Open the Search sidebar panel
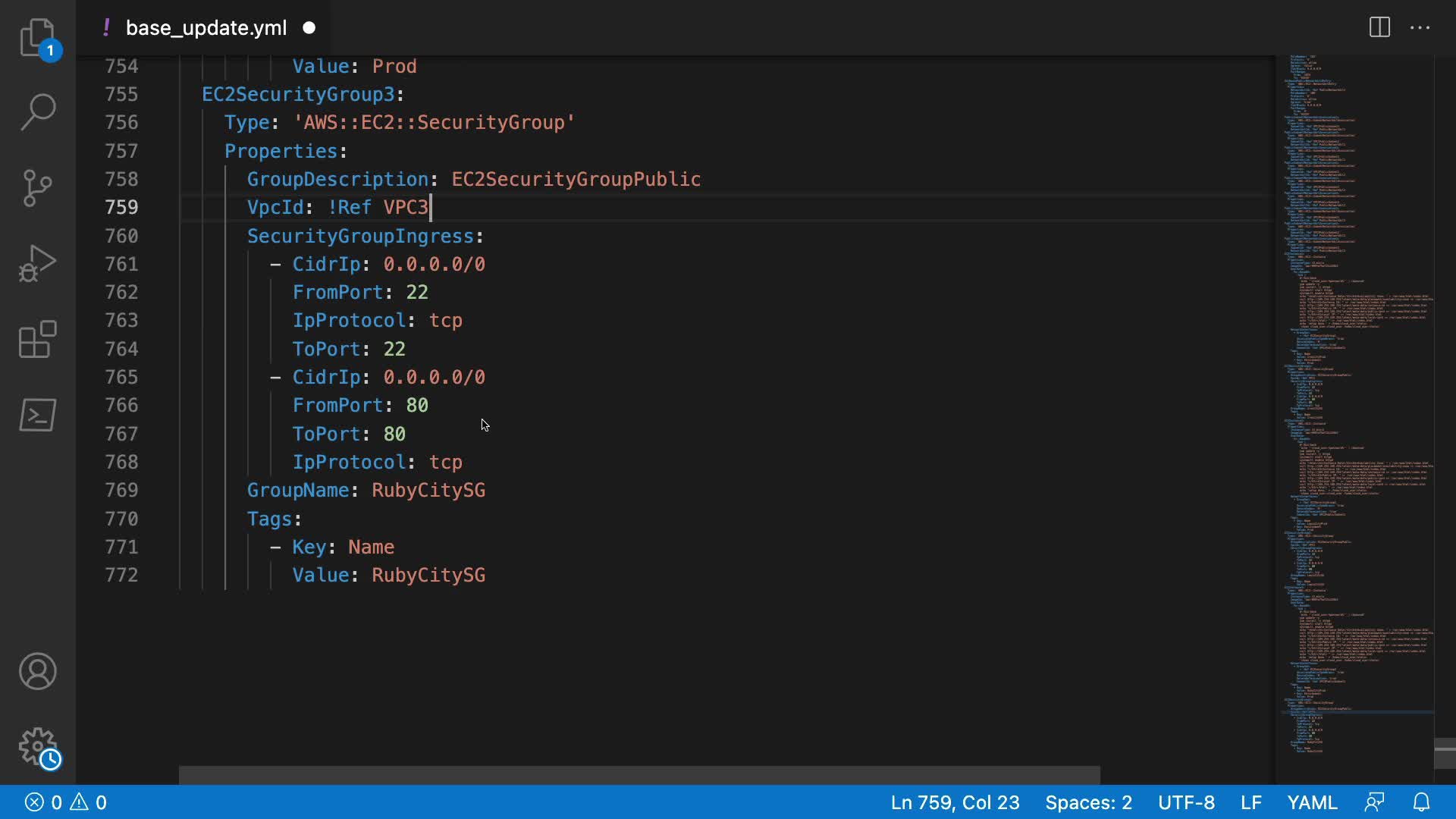This screenshot has width=1456, height=819. (x=37, y=111)
